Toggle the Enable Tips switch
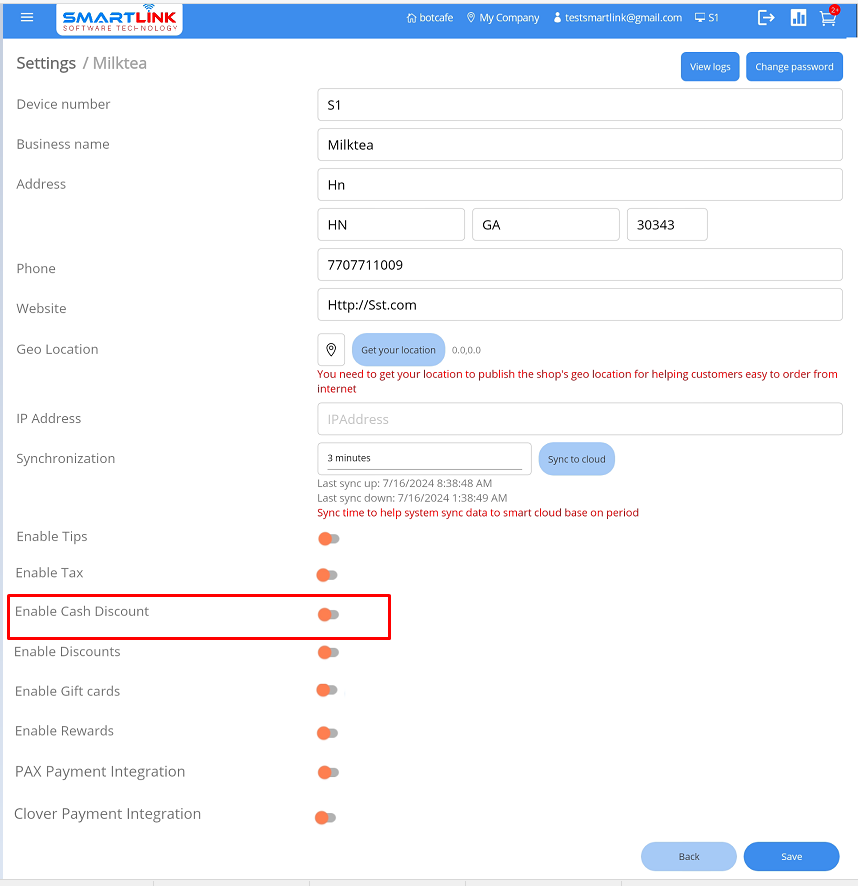Image resolution: width=858 pixels, height=886 pixels. (x=328, y=539)
